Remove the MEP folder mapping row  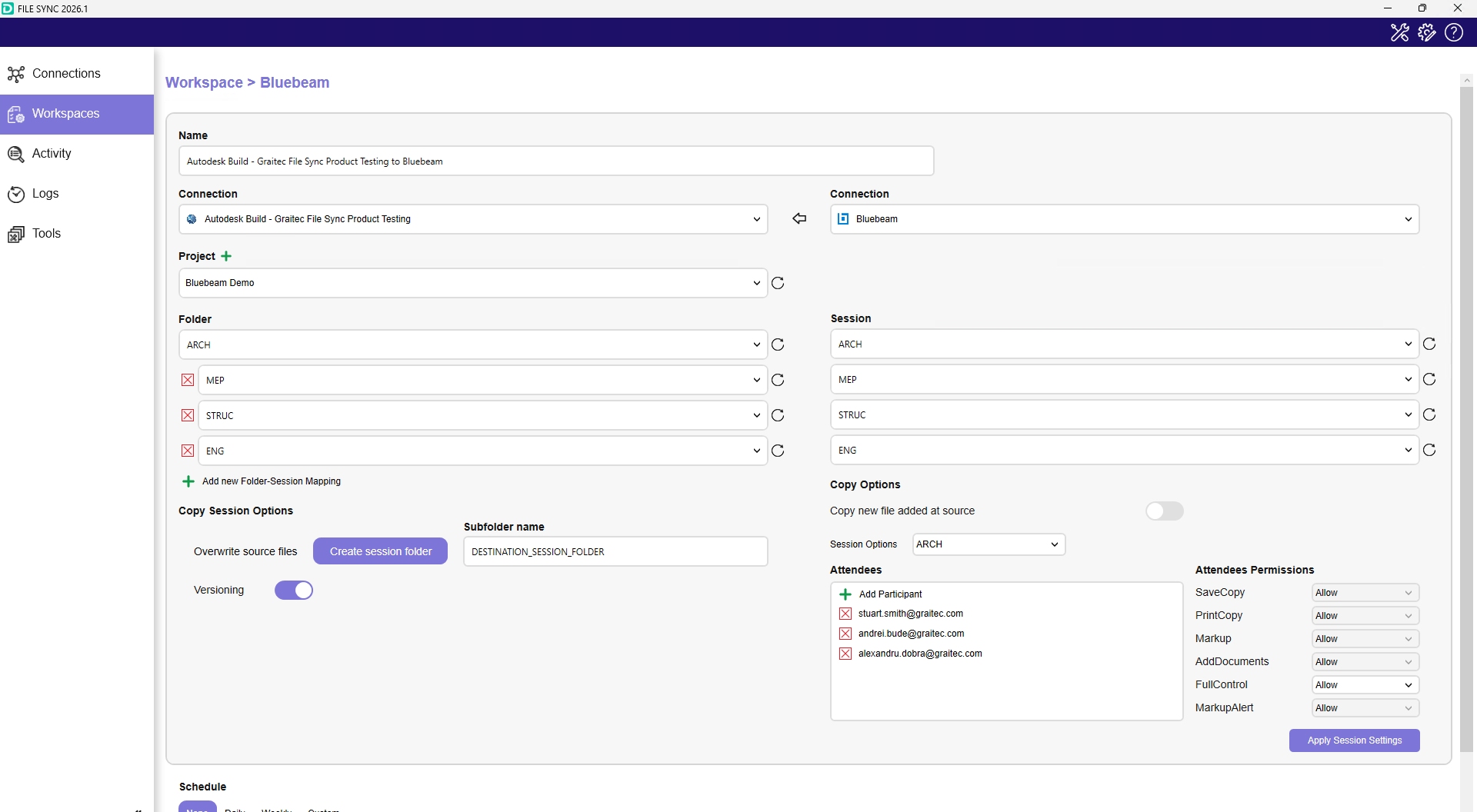188,380
